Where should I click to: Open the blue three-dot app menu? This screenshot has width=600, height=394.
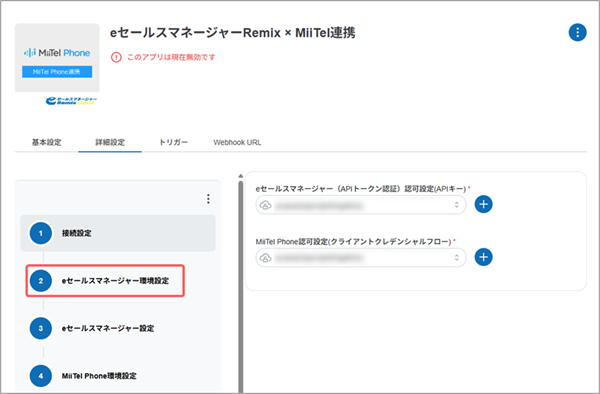click(577, 33)
